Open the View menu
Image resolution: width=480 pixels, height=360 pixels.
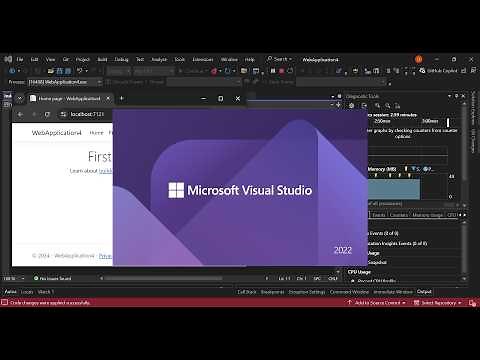(x=50, y=59)
